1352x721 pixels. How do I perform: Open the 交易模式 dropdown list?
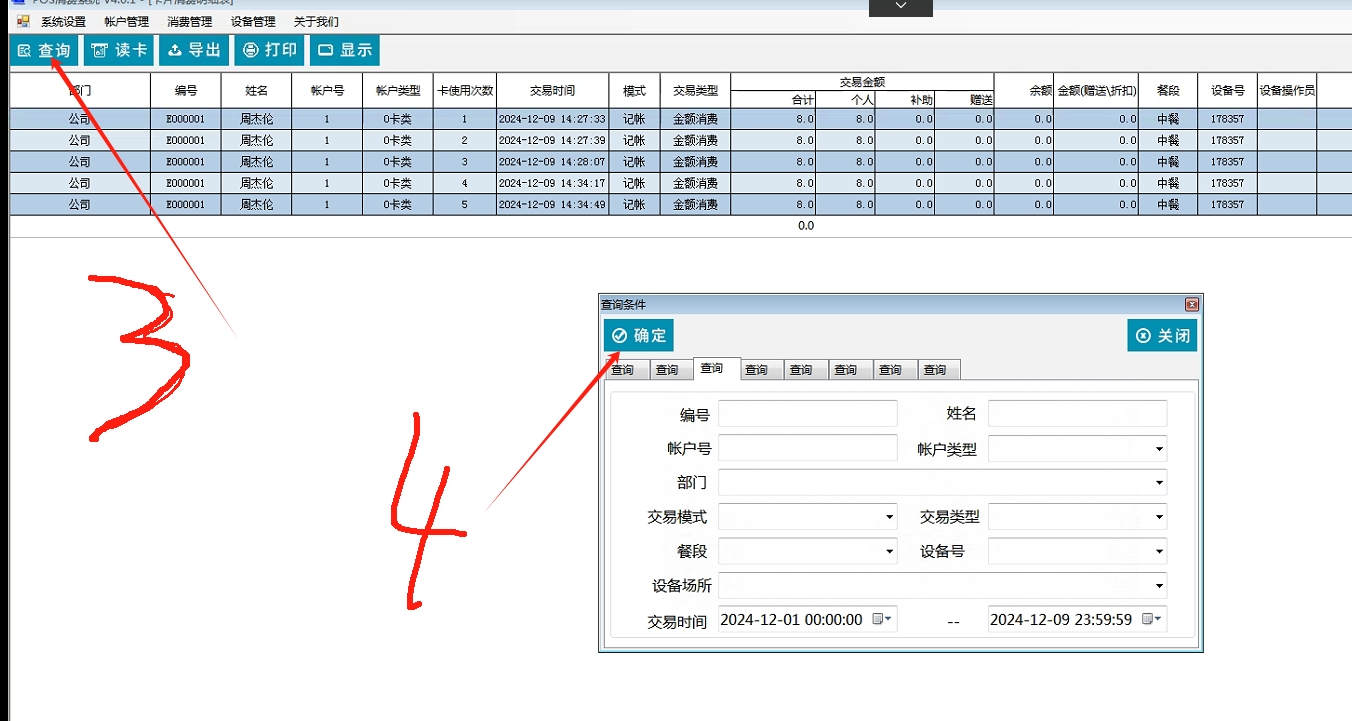click(x=889, y=517)
